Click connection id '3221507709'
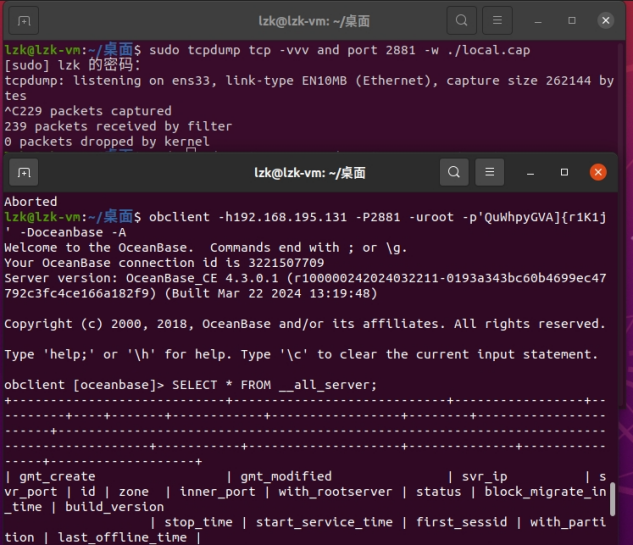This screenshot has height=545, width=633. 286,263
